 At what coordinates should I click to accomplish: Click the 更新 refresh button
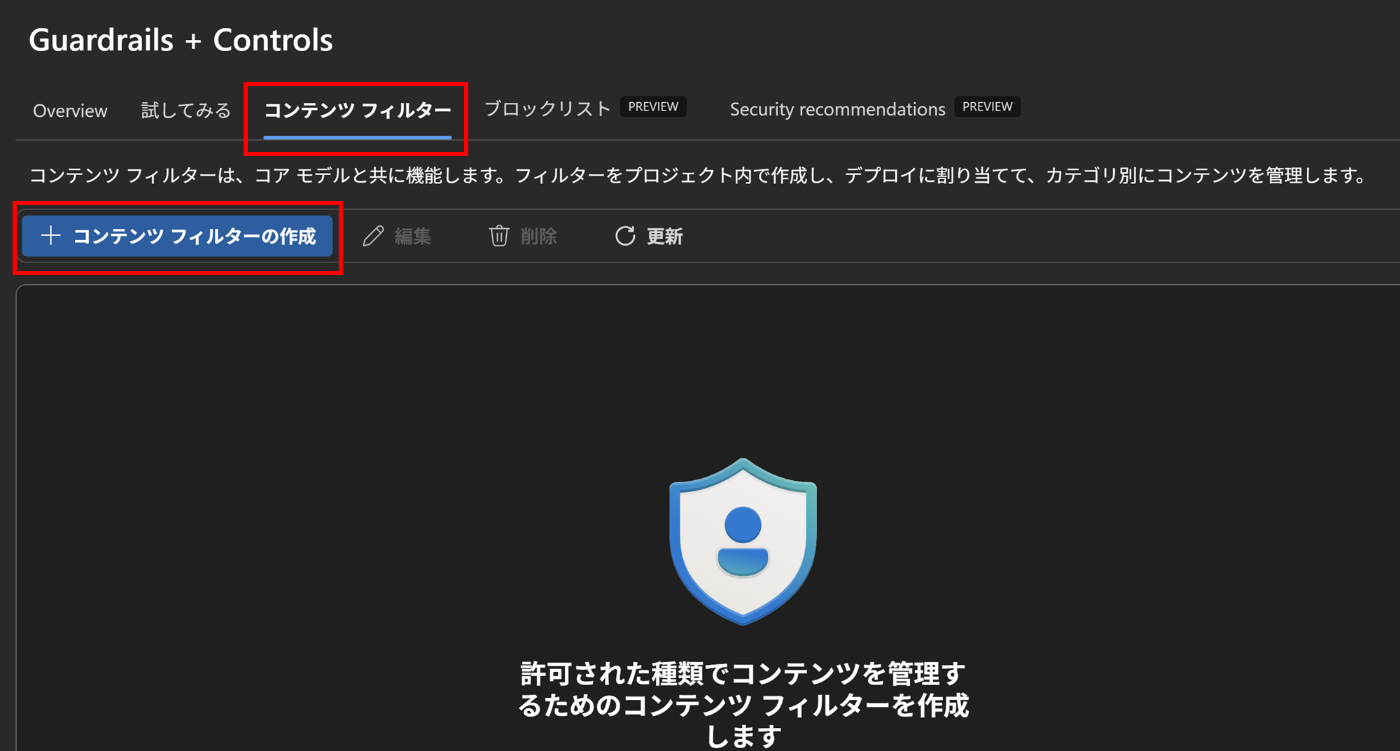click(x=649, y=236)
